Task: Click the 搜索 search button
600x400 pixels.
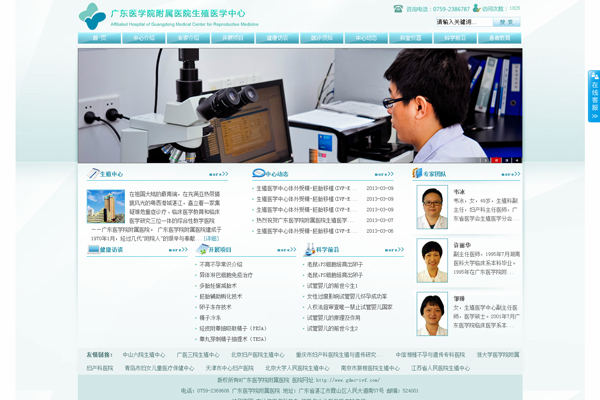Action: point(507,22)
